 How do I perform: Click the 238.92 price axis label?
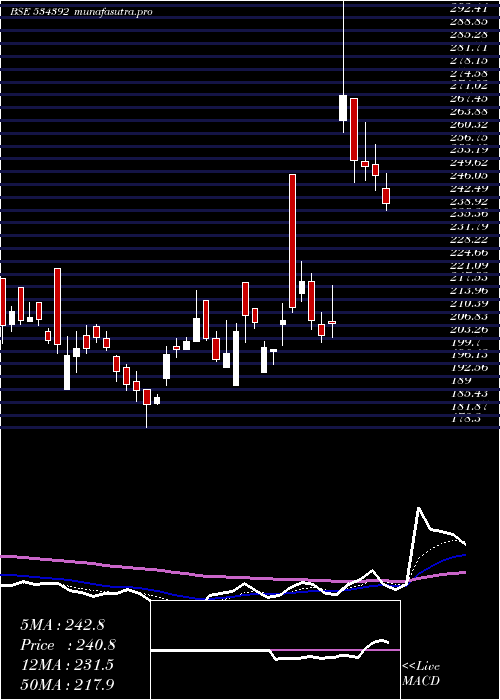[x=470, y=201]
